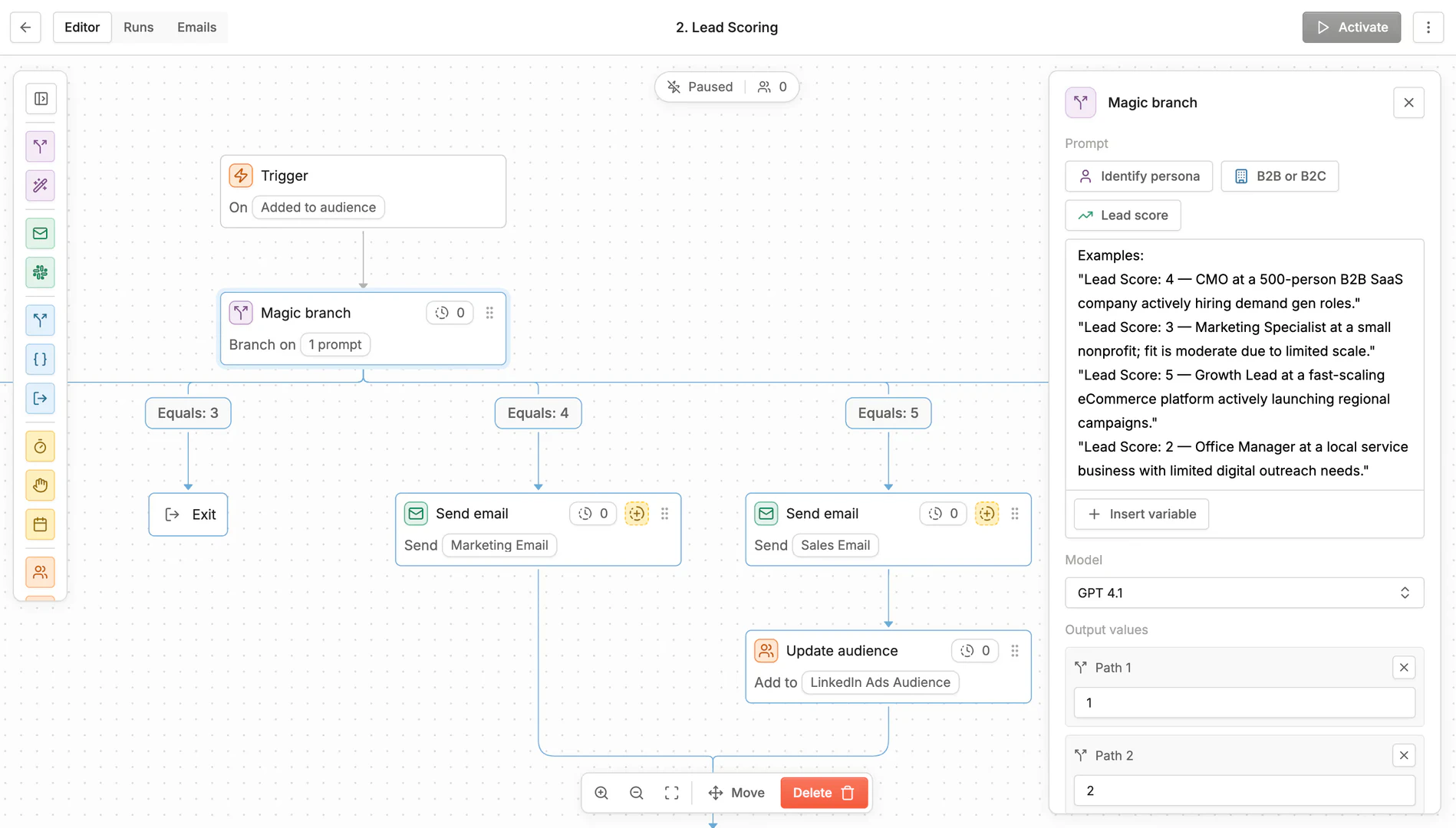1456x828 pixels.
Task: Click the Activate button
Action: [x=1351, y=27]
